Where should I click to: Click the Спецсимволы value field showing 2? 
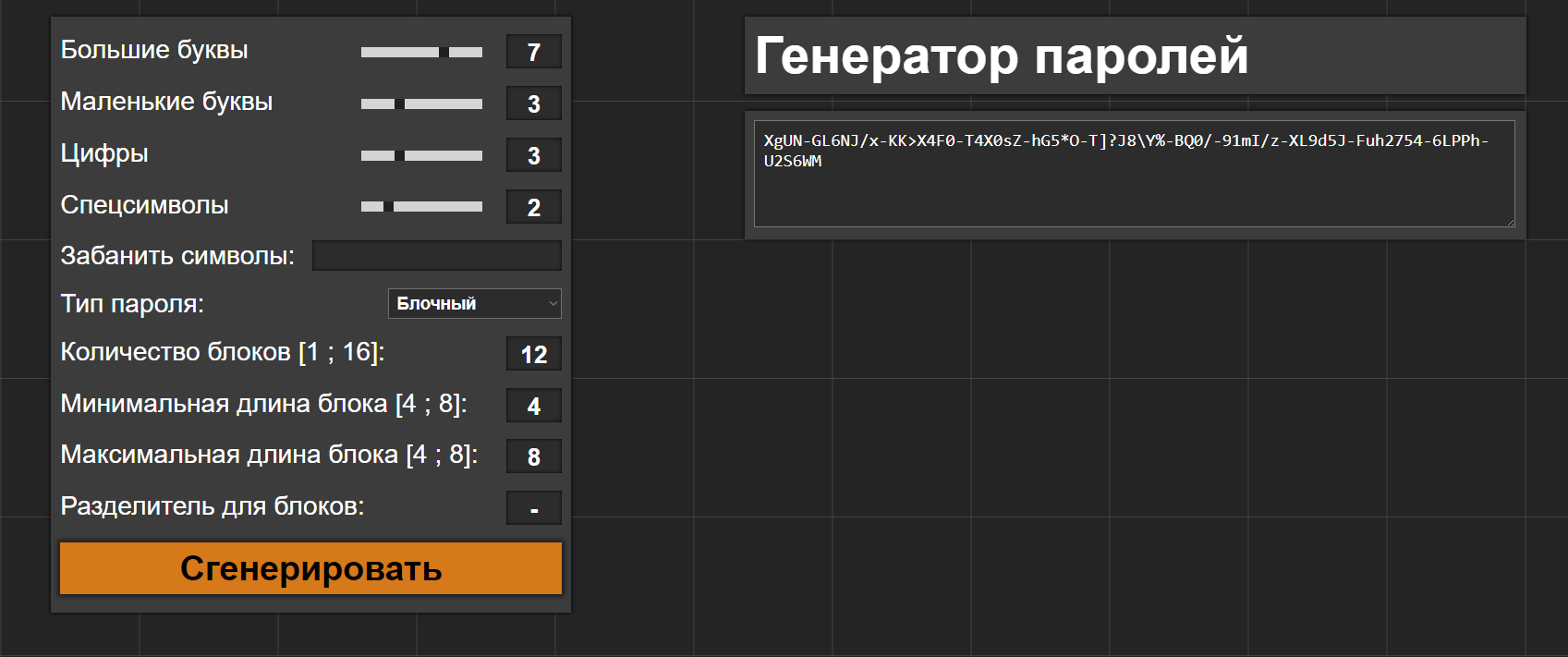point(534,207)
